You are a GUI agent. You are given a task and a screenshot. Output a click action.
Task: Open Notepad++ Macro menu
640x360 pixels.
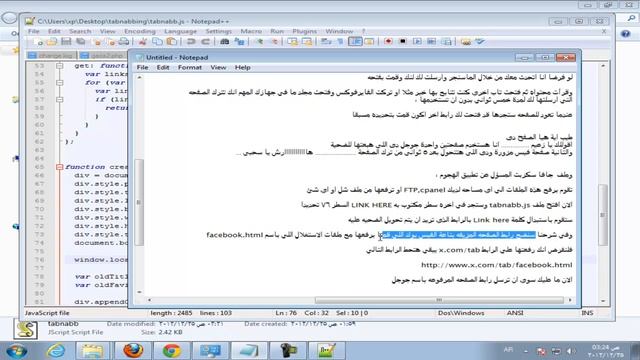(251, 31)
